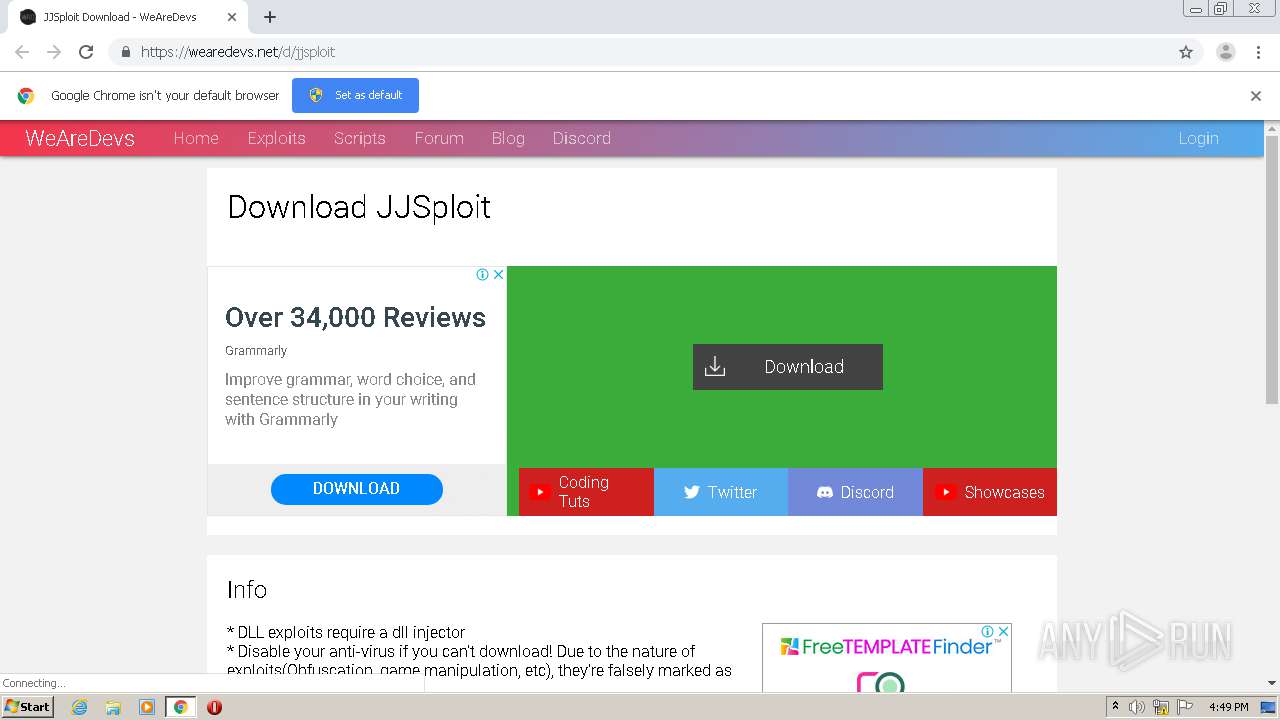
Task: Show hidden tray icons arrow
Action: click(x=1116, y=707)
